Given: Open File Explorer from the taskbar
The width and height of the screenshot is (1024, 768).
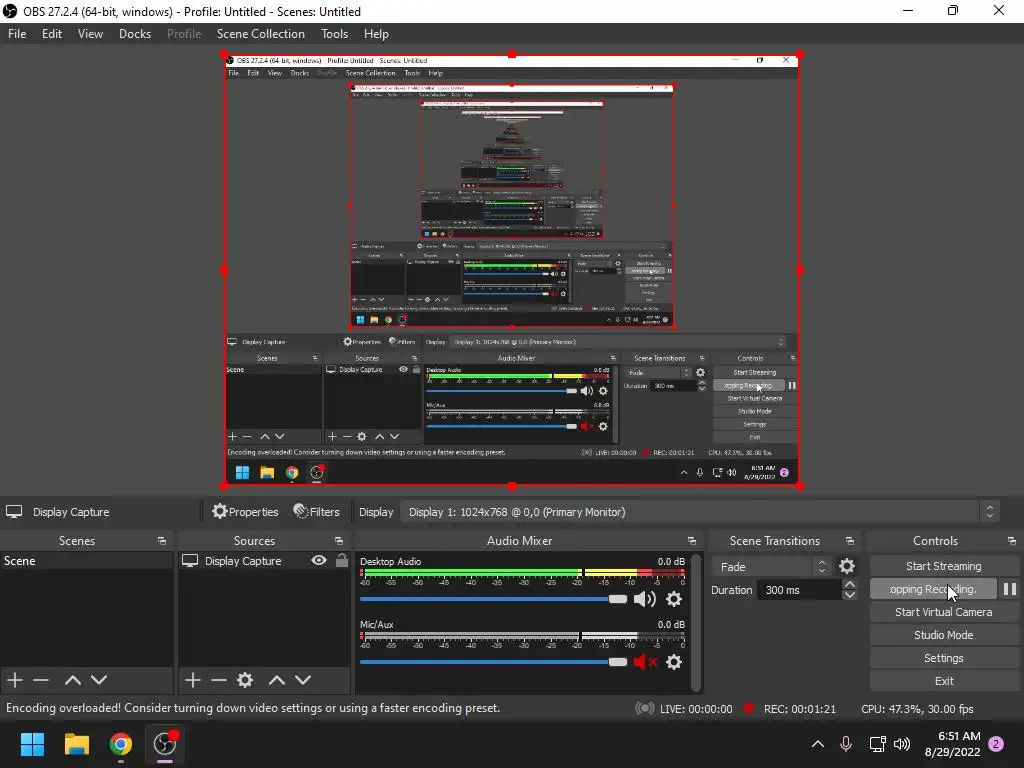Looking at the screenshot, I should [76, 744].
